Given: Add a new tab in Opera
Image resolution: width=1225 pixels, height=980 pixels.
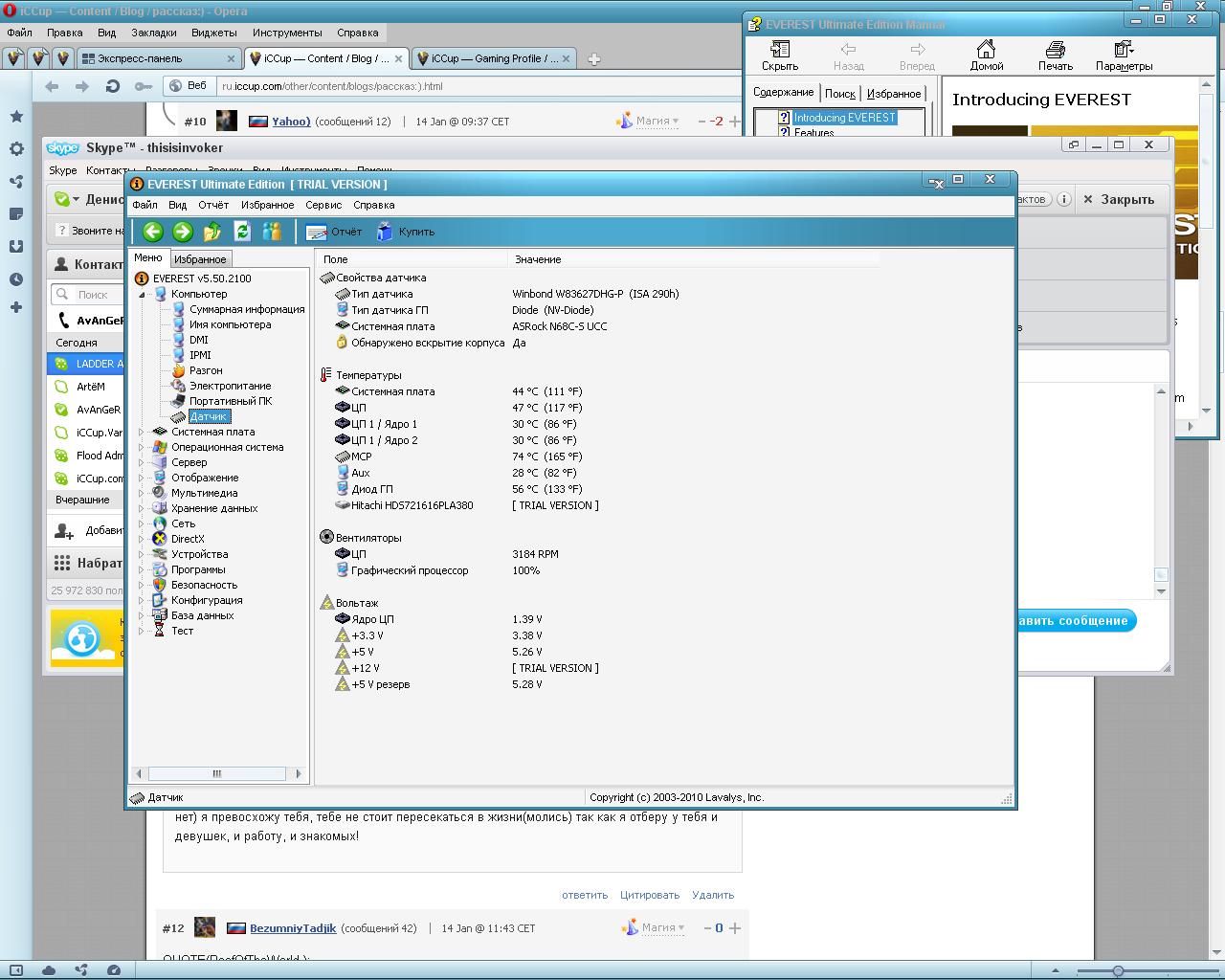Looking at the screenshot, I should pyautogui.click(x=593, y=58).
